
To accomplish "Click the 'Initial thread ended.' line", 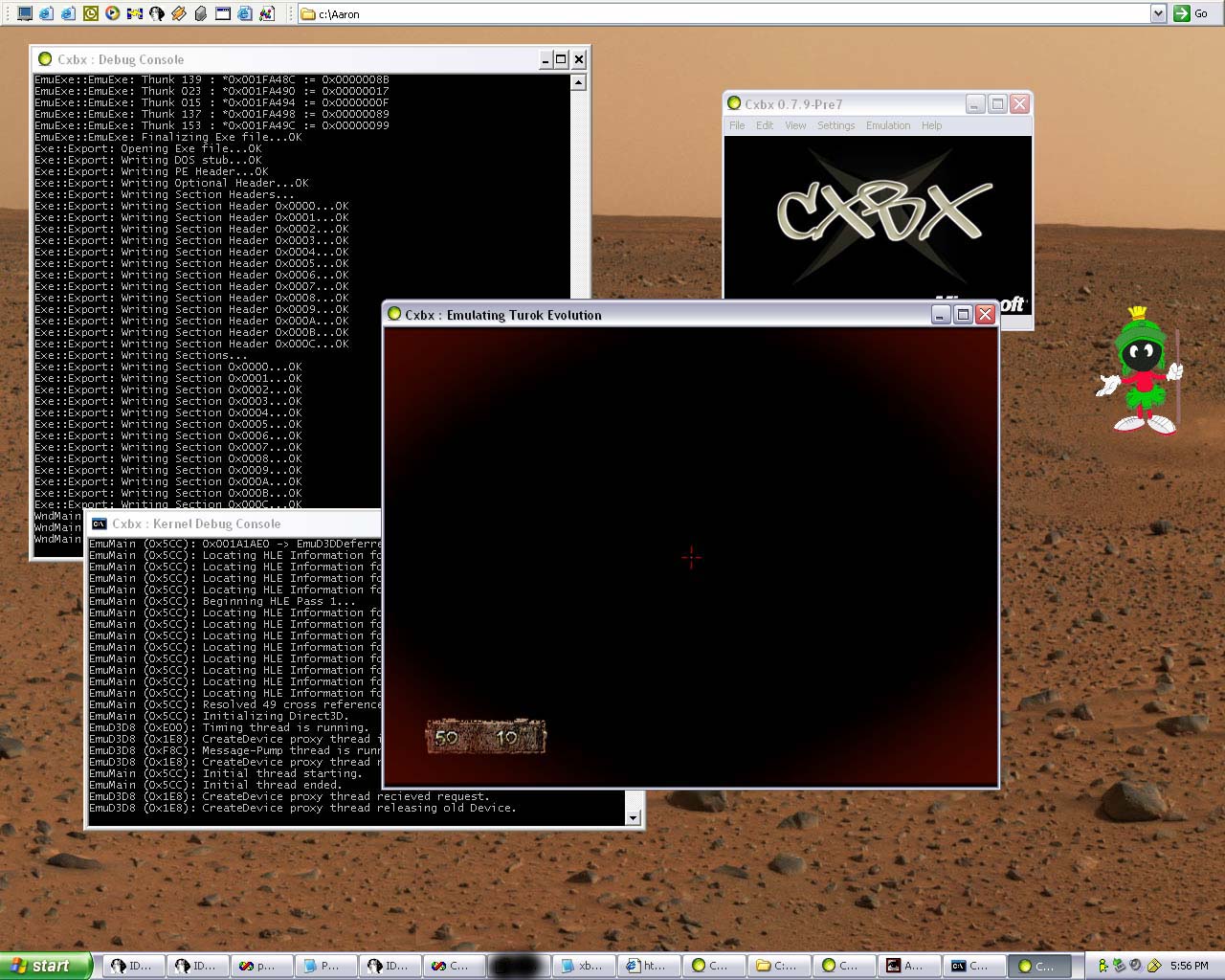I will (x=215, y=785).
